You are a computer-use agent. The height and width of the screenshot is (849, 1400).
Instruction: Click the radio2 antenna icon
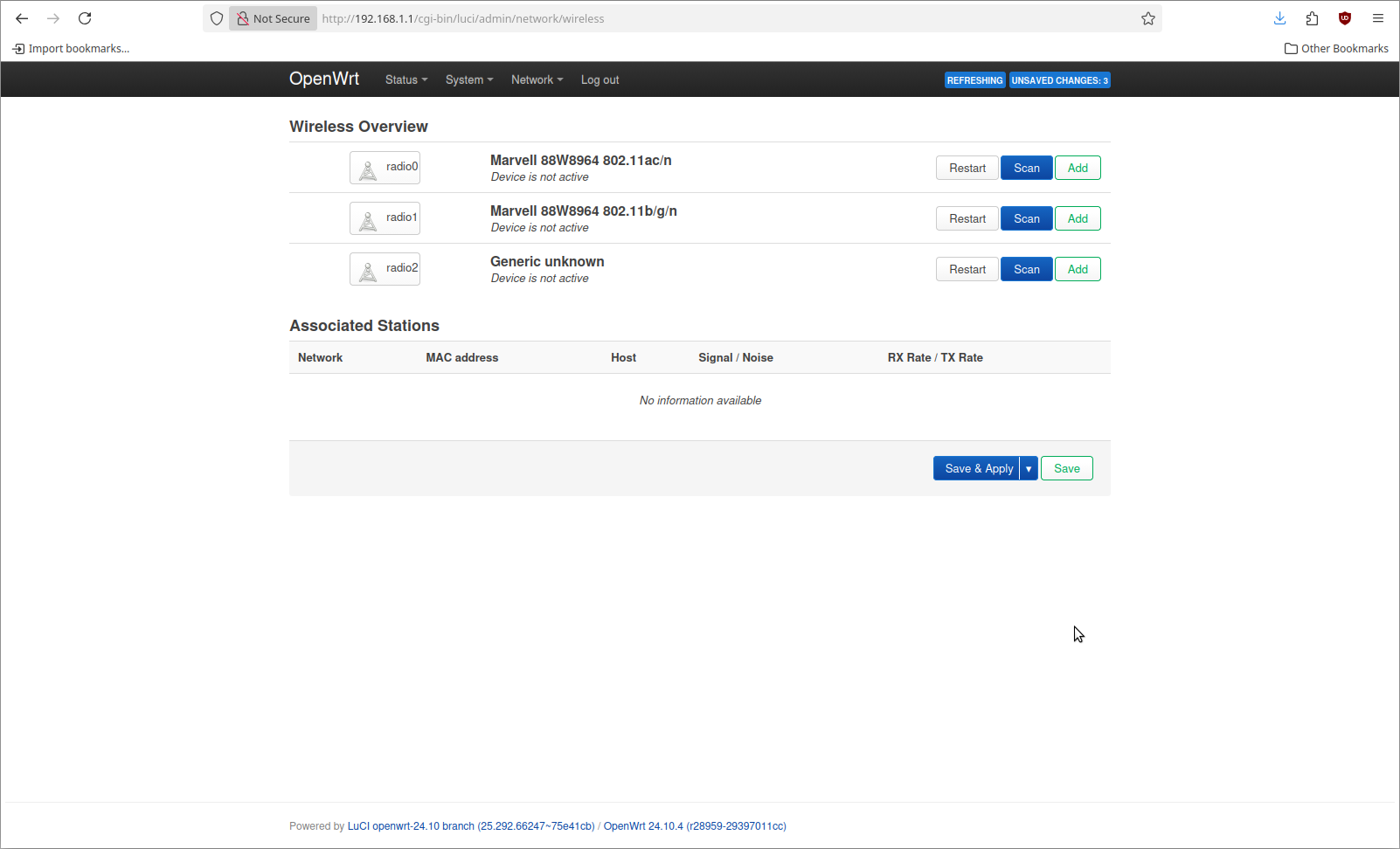(368, 271)
